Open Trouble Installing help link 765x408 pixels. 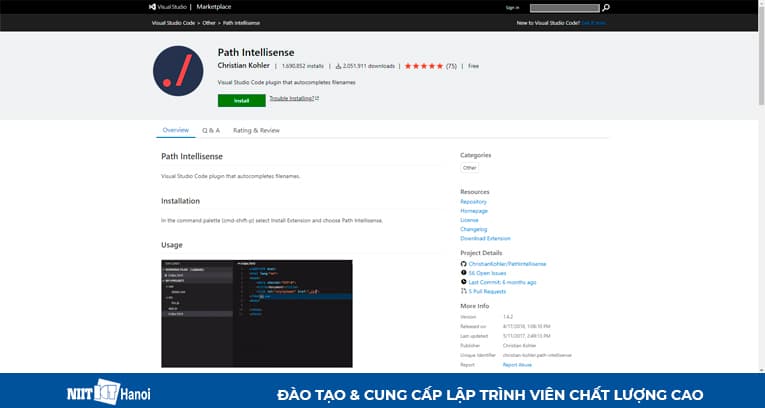[x=294, y=98]
